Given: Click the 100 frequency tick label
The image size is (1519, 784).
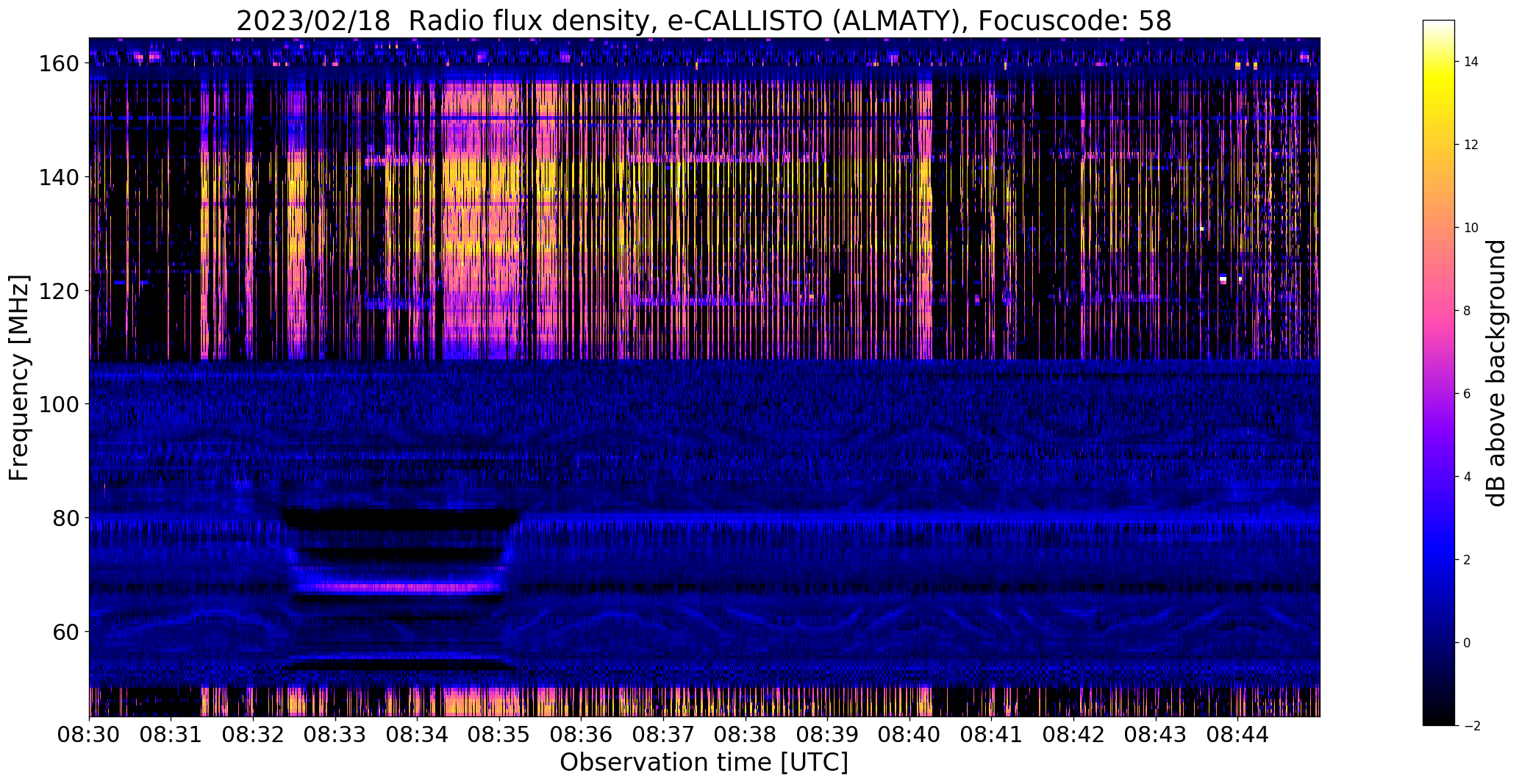Looking at the screenshot, I should pos(58,404).
